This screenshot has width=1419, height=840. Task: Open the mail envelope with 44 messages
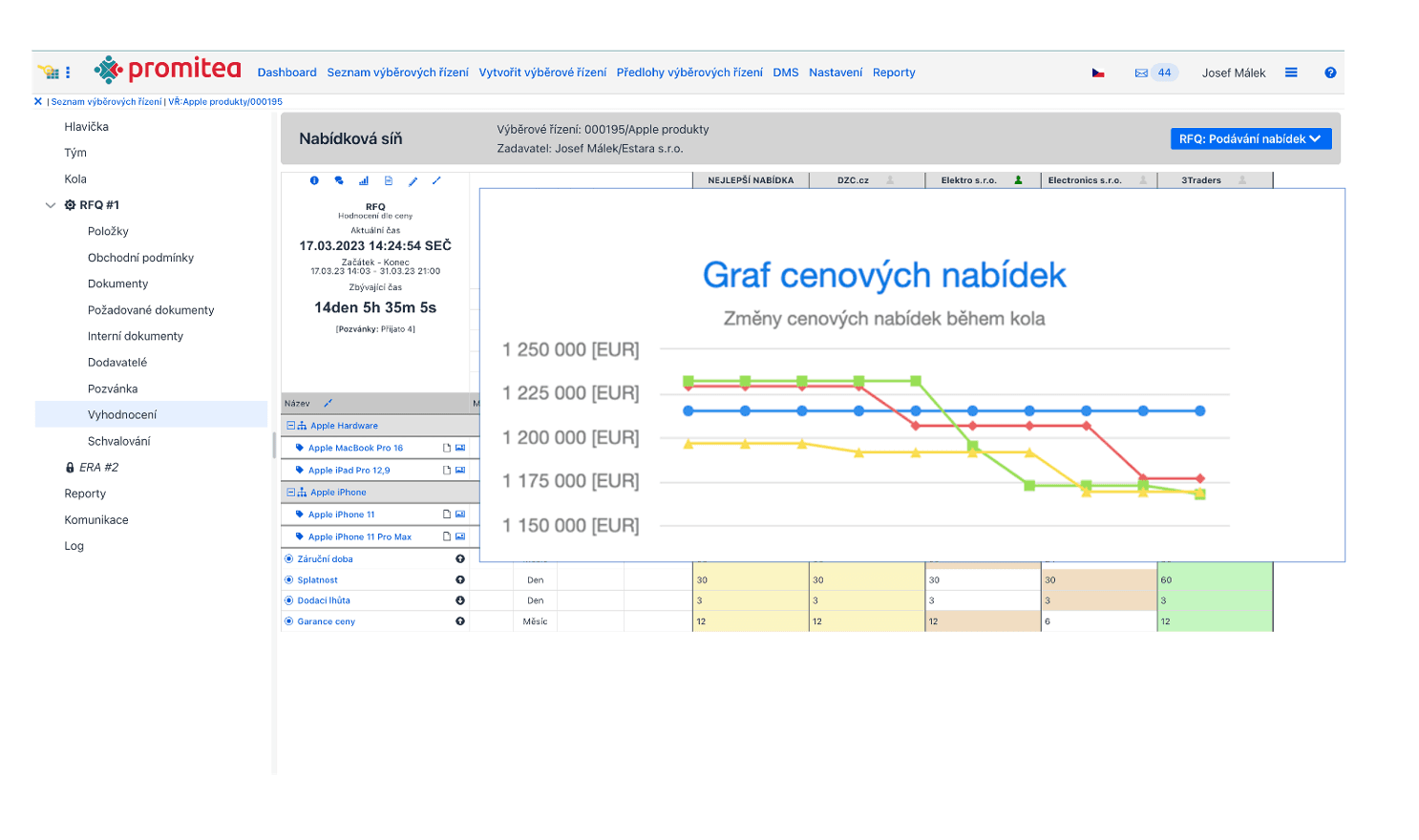pyautogui.click(x=1141, y=73)
